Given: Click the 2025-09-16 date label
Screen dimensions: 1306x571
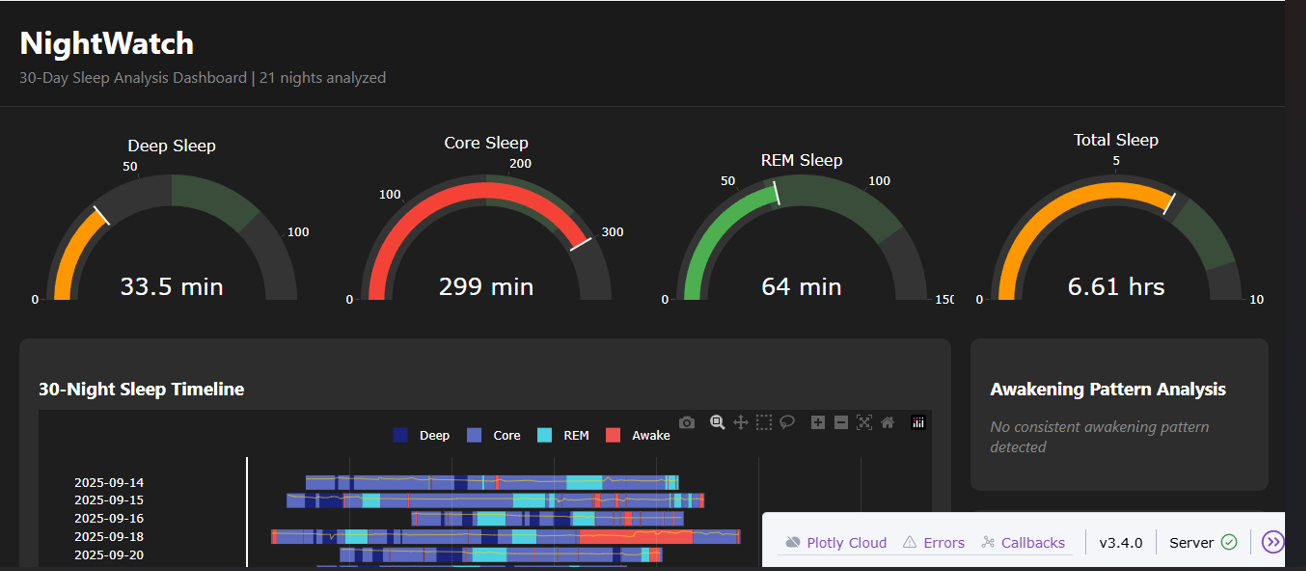Looking at the screenshot, I should click(x=109, y=518).
